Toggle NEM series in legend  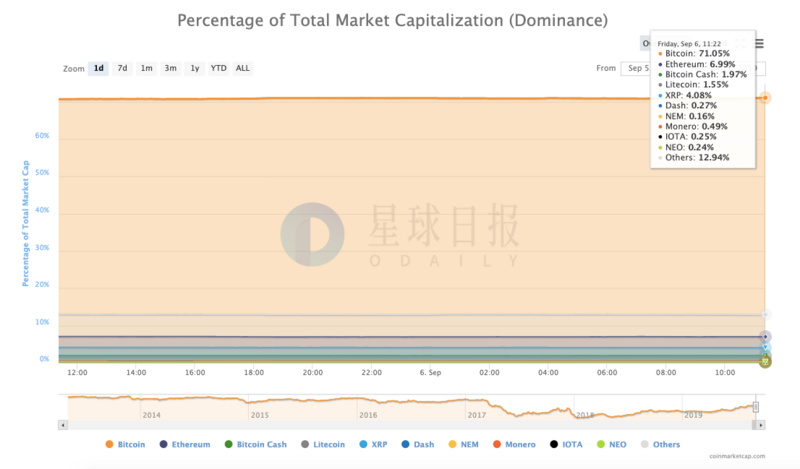tap(463, 445)
